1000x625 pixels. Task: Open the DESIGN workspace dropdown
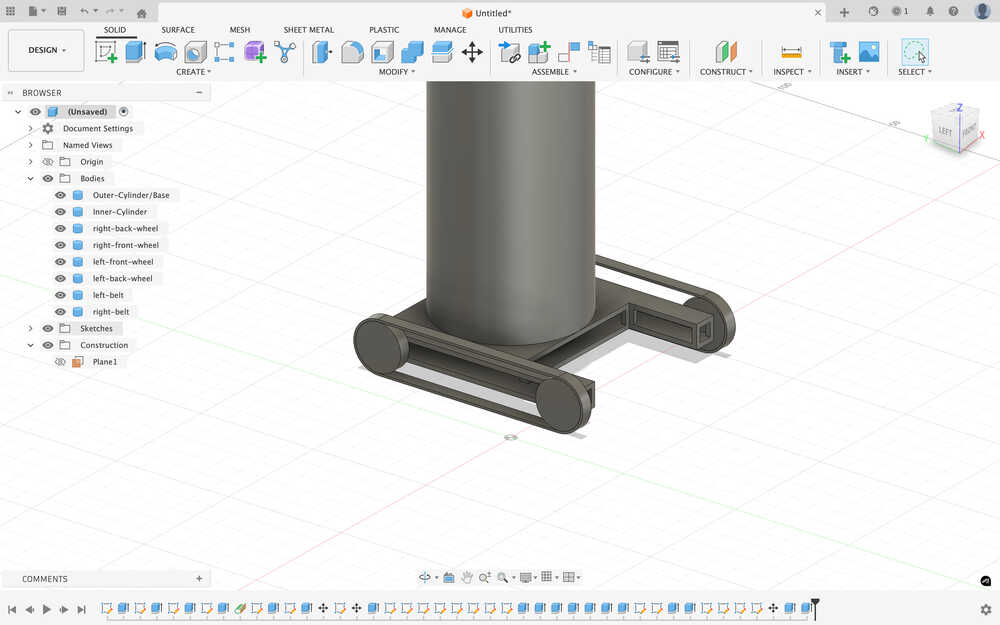(x=46, y=50)
